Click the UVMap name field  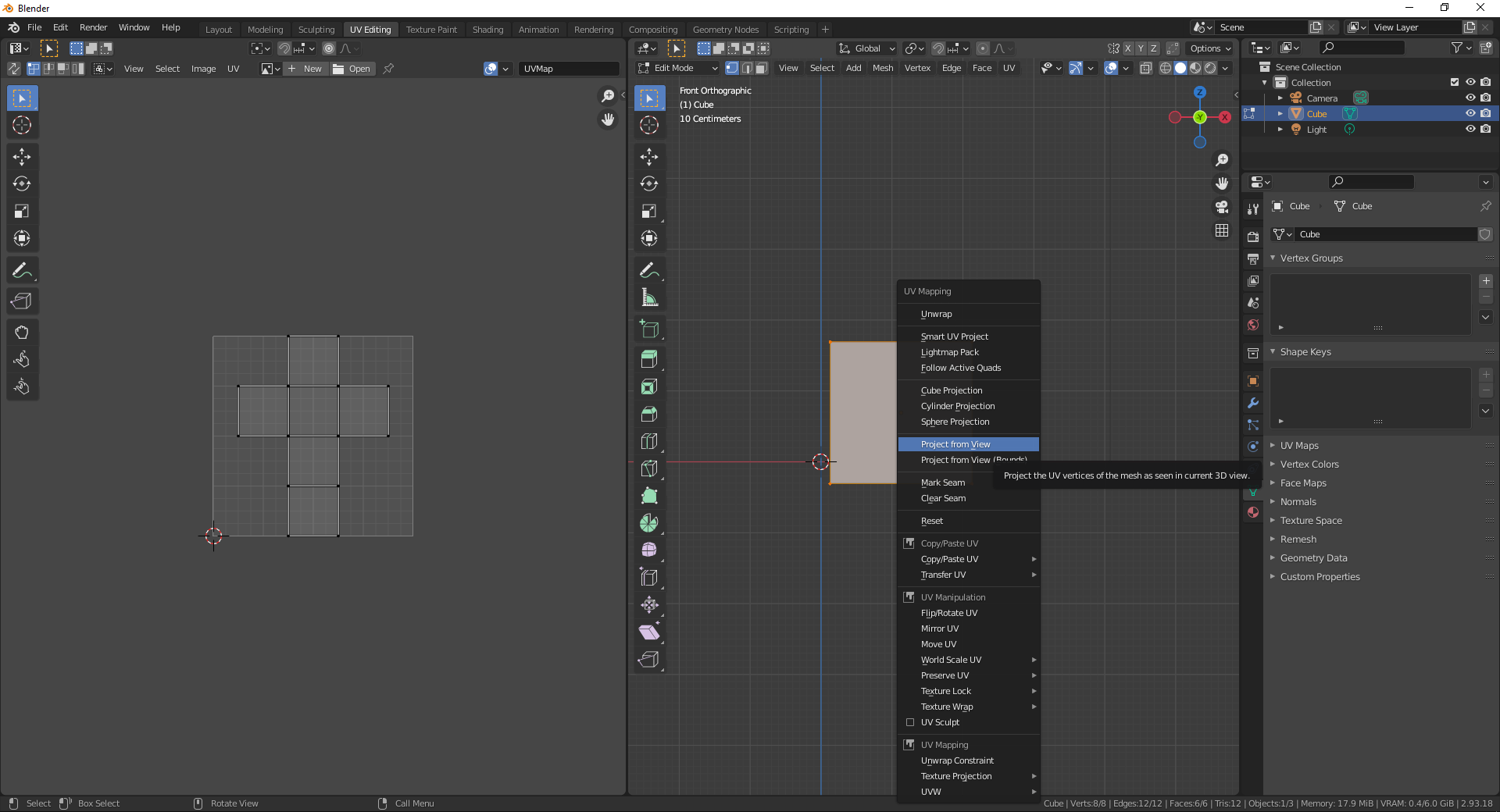[569, 69]
